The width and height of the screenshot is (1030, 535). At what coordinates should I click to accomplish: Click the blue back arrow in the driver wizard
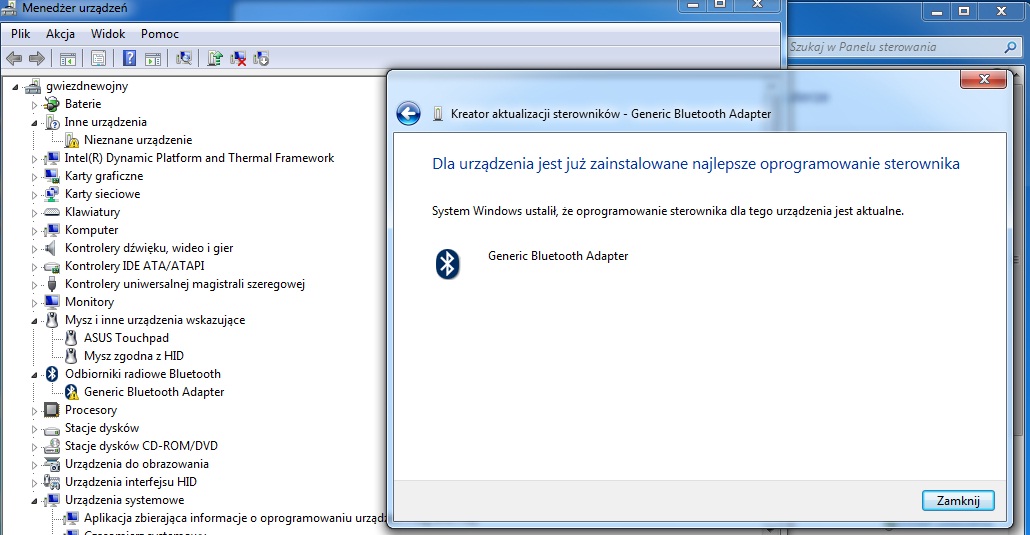click(x=408, y=114)
